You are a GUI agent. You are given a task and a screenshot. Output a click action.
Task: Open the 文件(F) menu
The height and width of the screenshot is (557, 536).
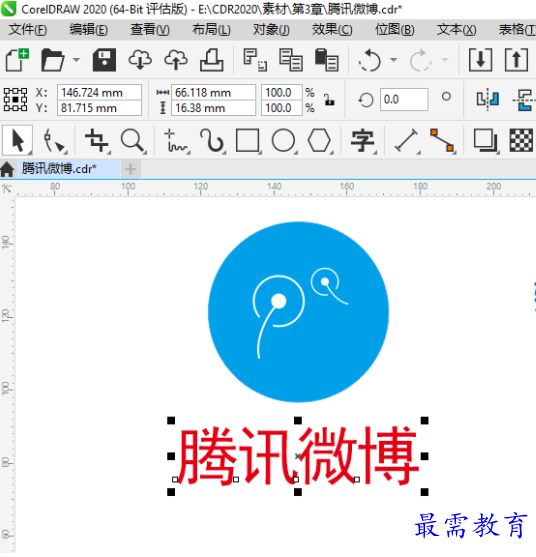pyautogui.click(x=27, y=29)
